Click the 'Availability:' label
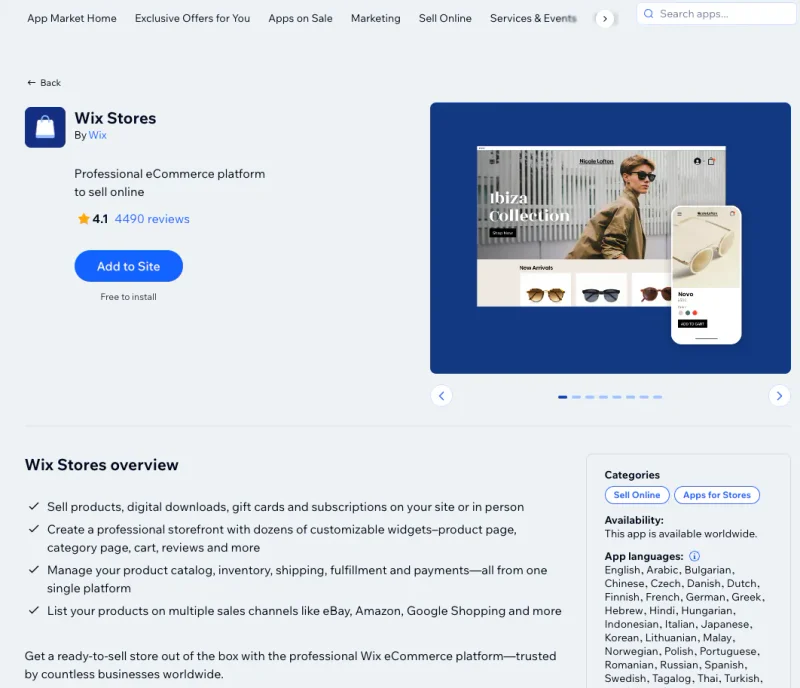Image resolution: width=800 pixels, height=688 pixels. (634, 520)
